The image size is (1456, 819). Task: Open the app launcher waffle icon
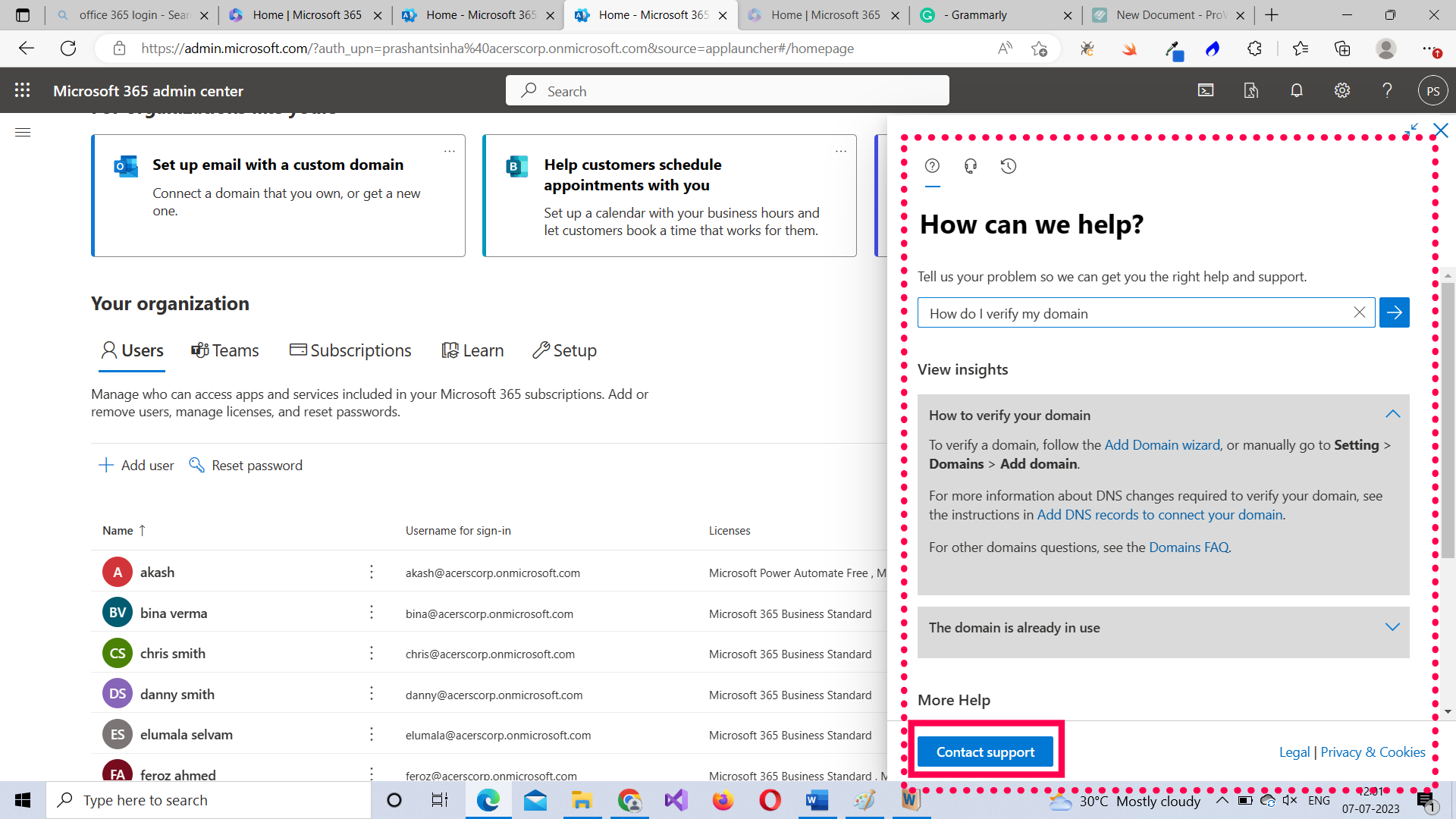coord(23,90)
